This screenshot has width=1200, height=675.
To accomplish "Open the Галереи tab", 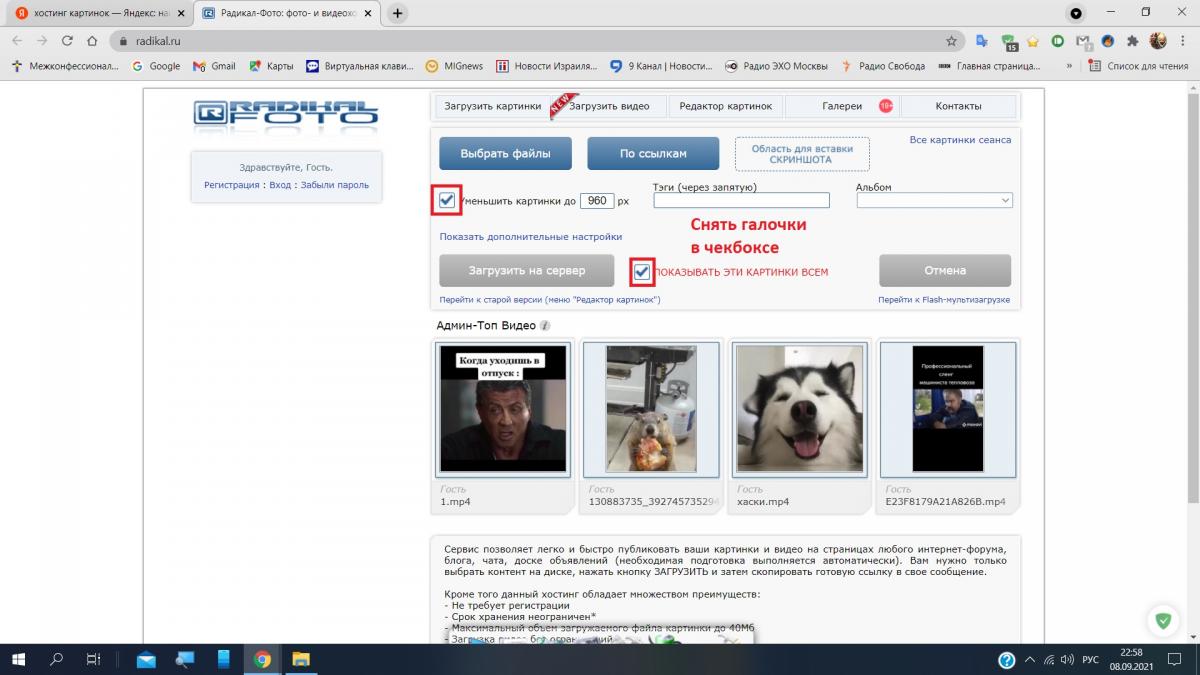I will tap(842, 106).
